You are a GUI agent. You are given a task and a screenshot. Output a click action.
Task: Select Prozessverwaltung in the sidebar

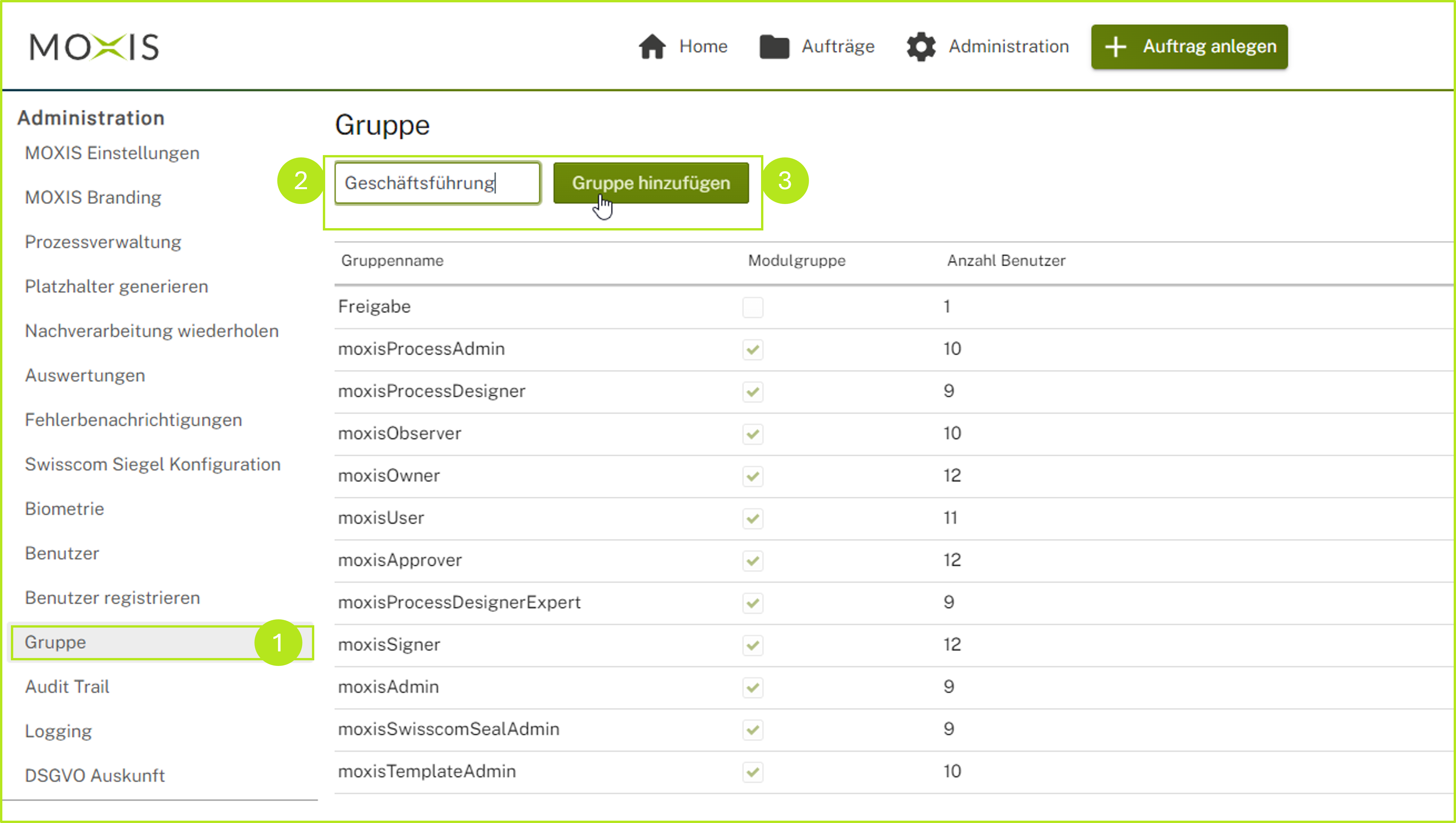tap(103, 241)
